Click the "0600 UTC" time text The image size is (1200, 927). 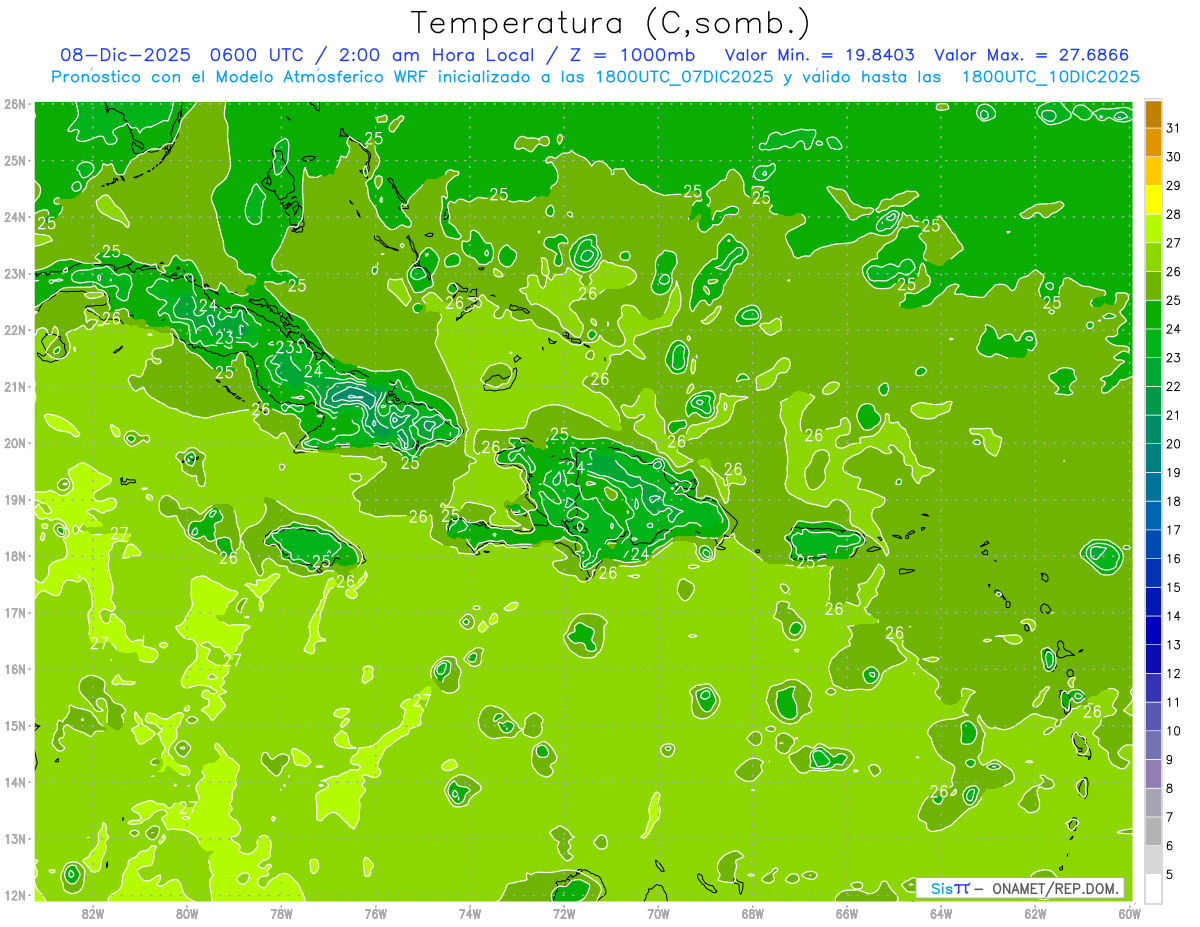point(258,55)
